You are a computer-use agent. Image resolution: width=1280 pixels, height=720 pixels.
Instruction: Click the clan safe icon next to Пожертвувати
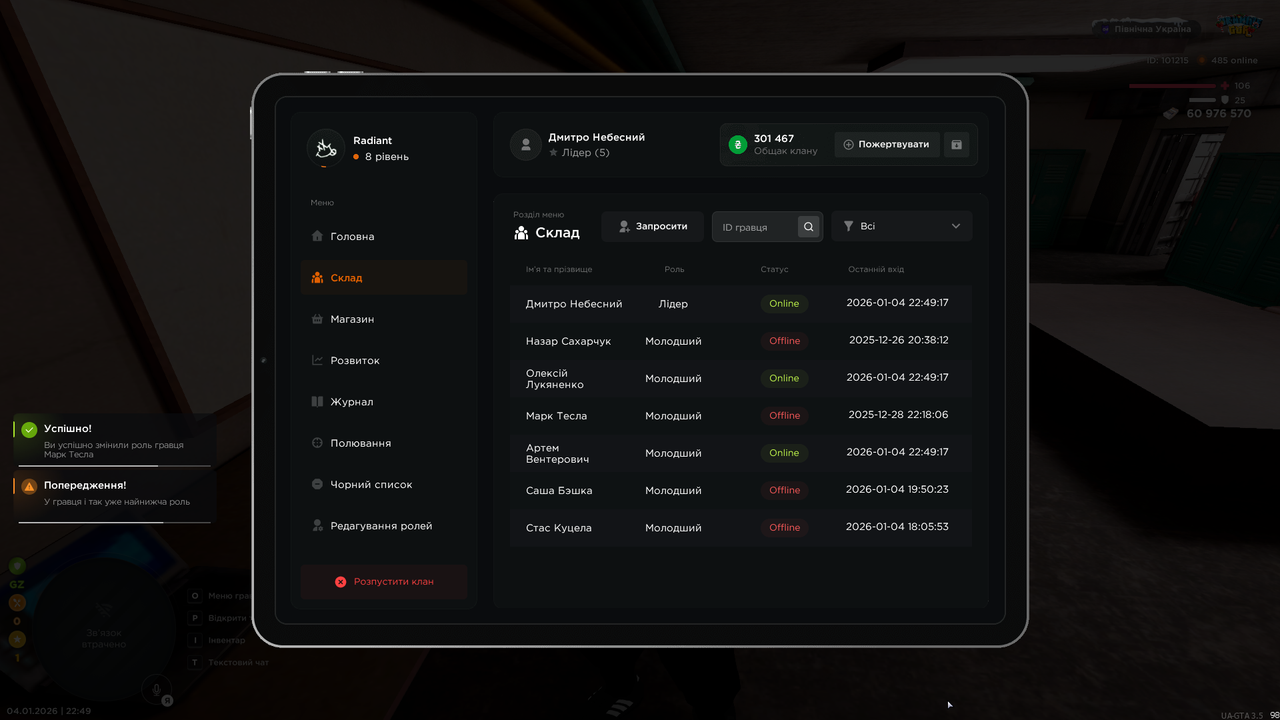click(x=956, y=144)
